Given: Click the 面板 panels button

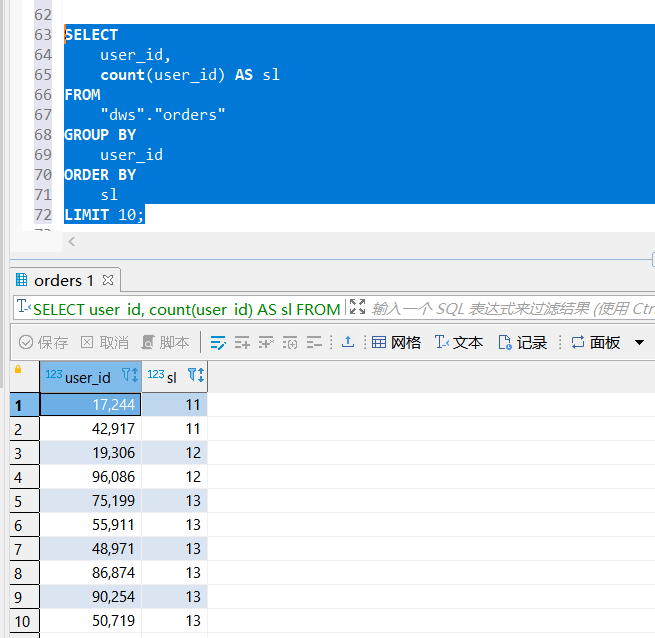Looking at the screenshot, I should point(595,342).
